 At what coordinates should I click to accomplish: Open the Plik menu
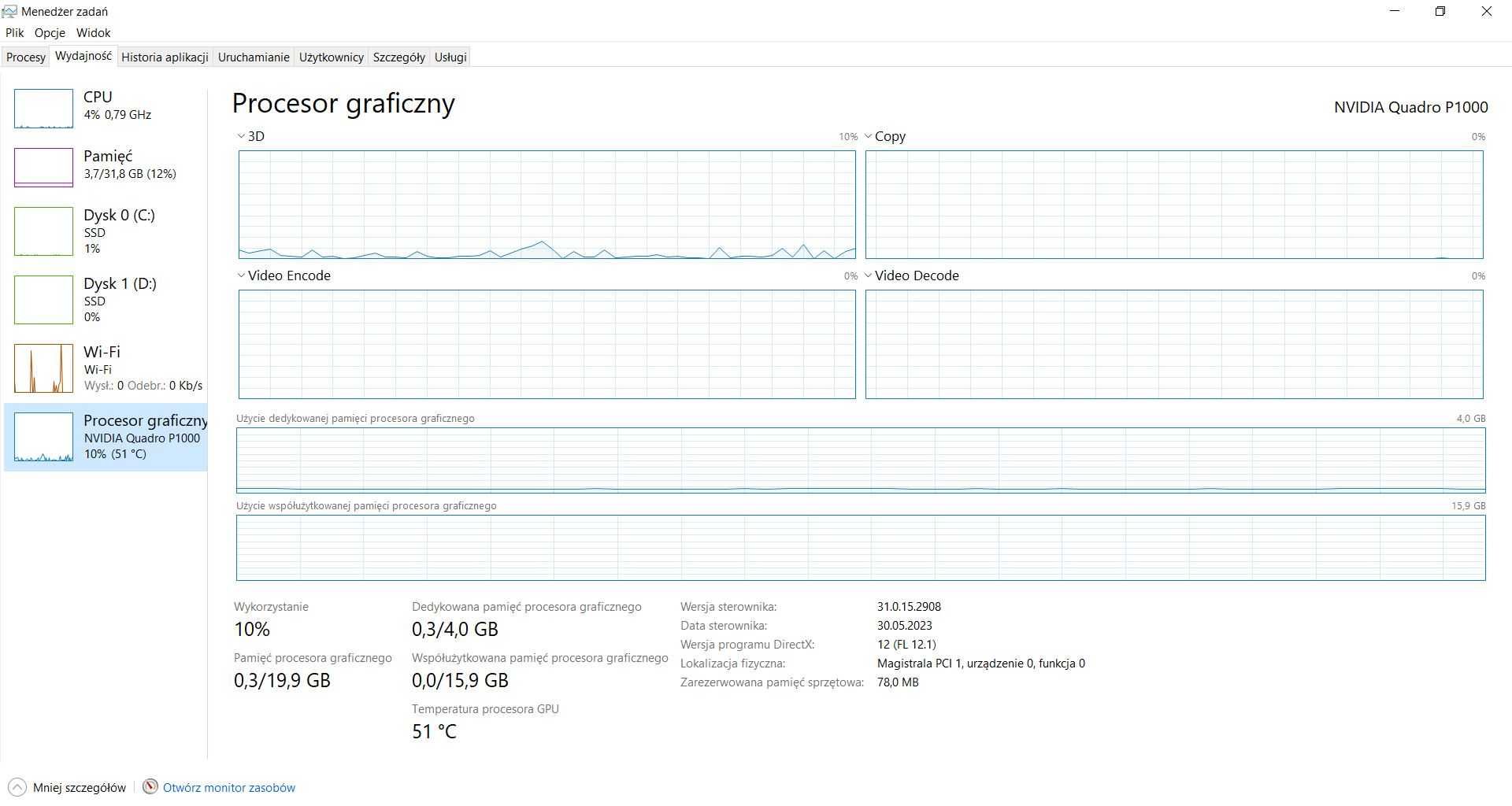click(x=14, y=33)
